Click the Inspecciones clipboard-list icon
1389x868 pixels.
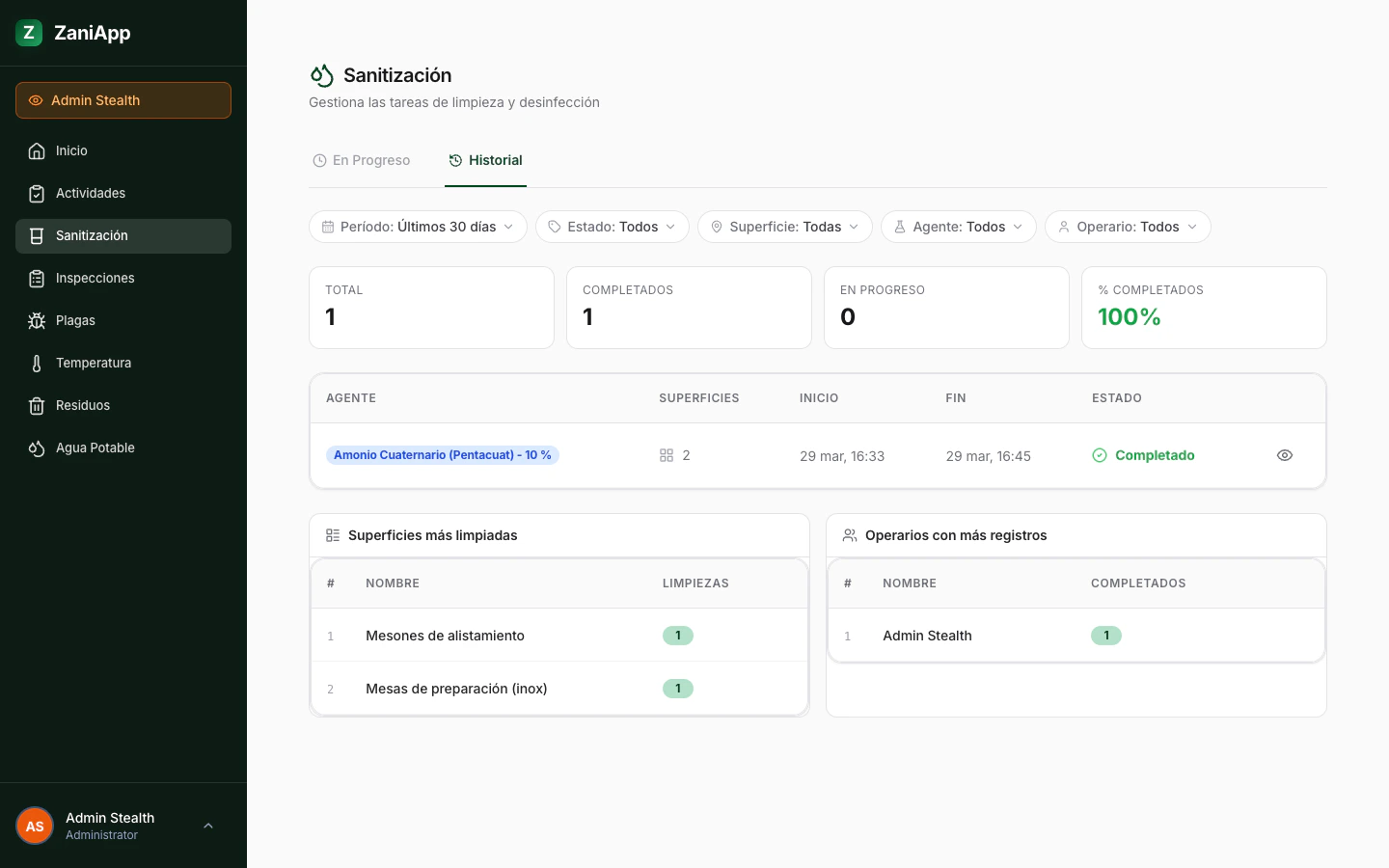click(37, 278)
